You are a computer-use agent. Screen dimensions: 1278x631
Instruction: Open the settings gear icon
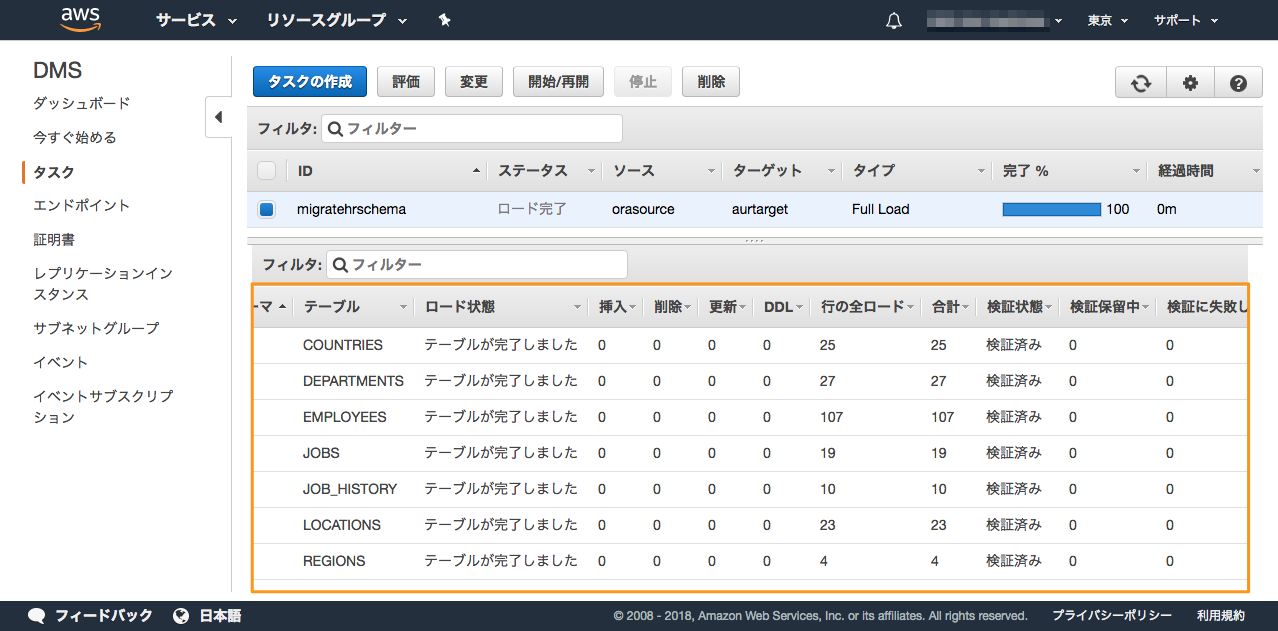(1190, 83)
